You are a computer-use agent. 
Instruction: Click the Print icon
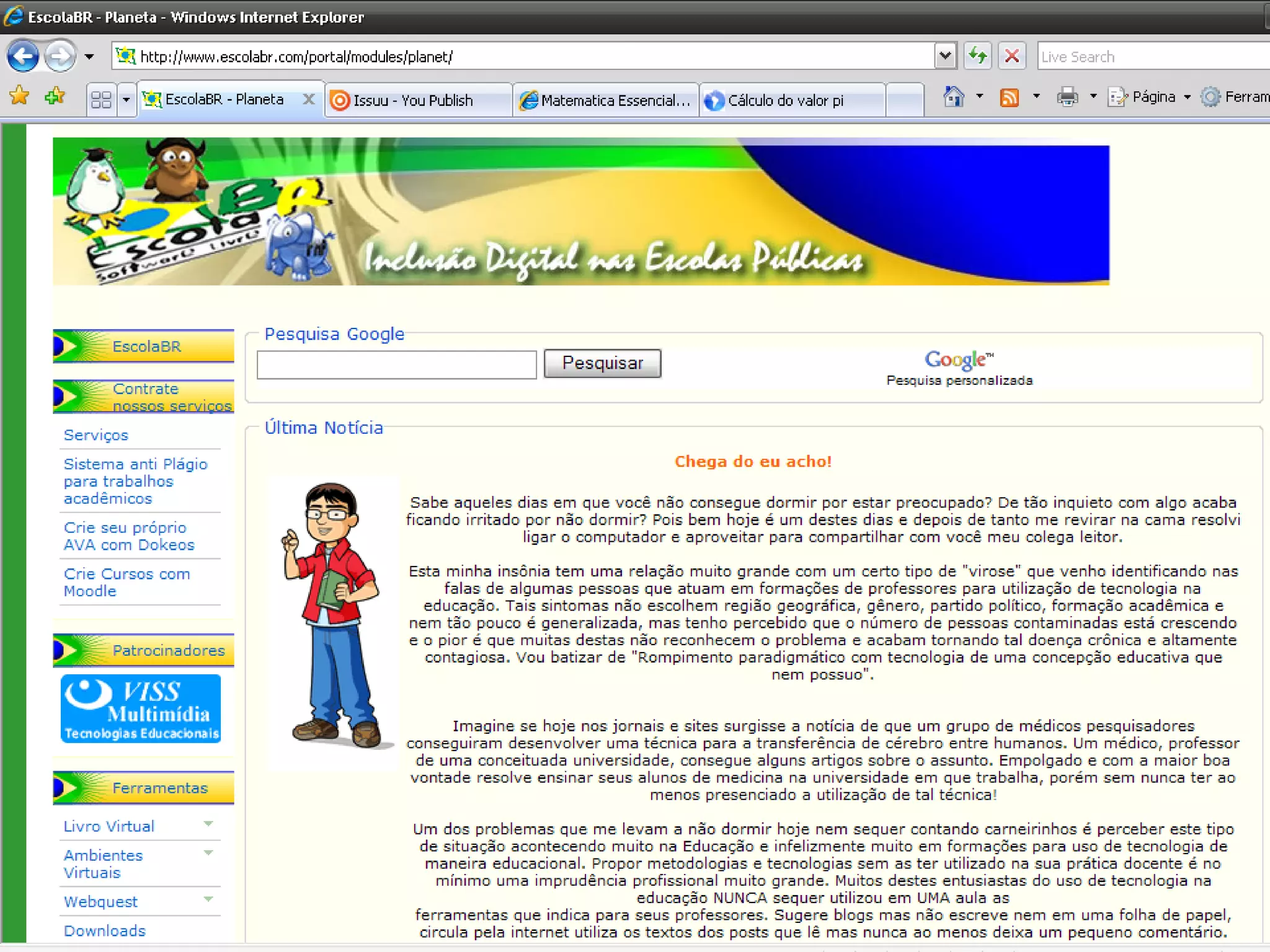(x=1067, y=97)
